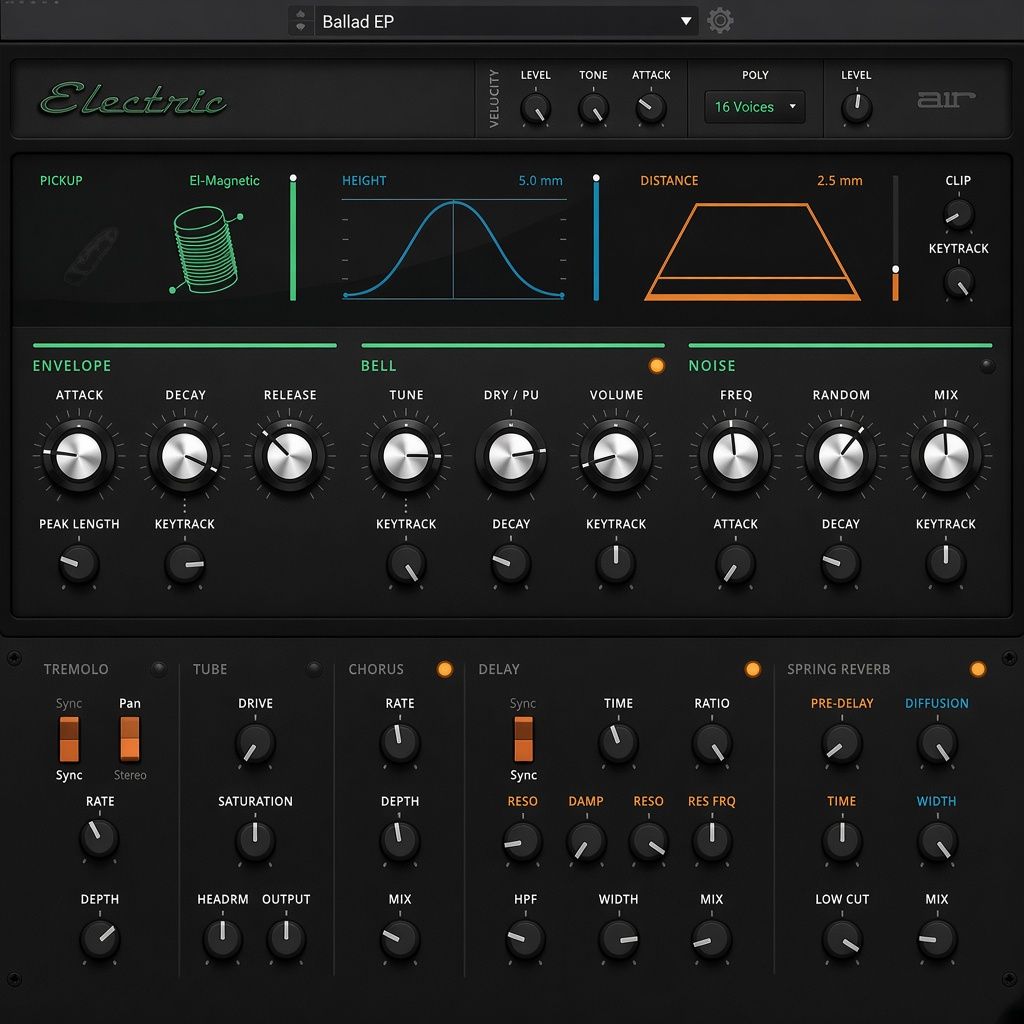Click the Reverb LOW CUT knob
This screenshot has height=1024, width=1024.
pos(842,939)
